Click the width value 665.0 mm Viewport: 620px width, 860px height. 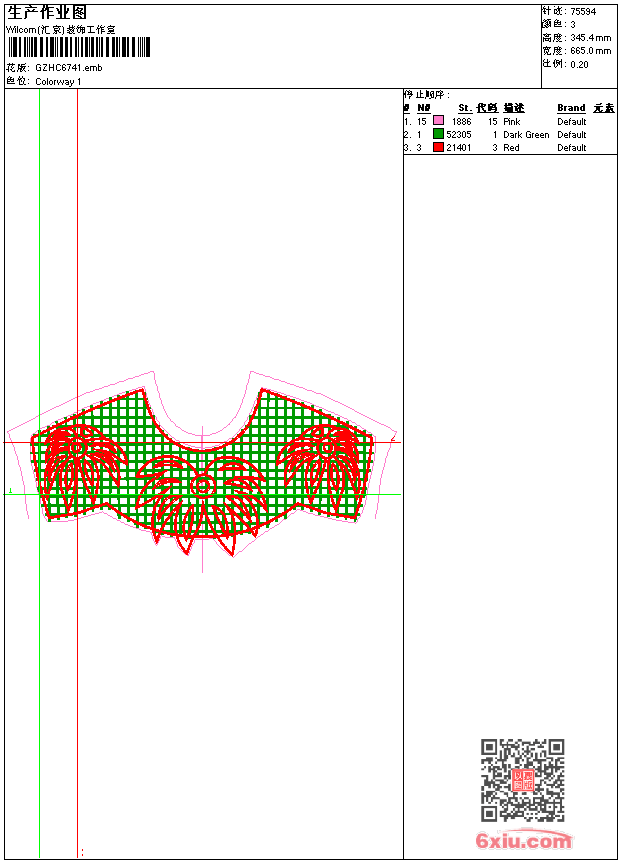pos(590,51)
